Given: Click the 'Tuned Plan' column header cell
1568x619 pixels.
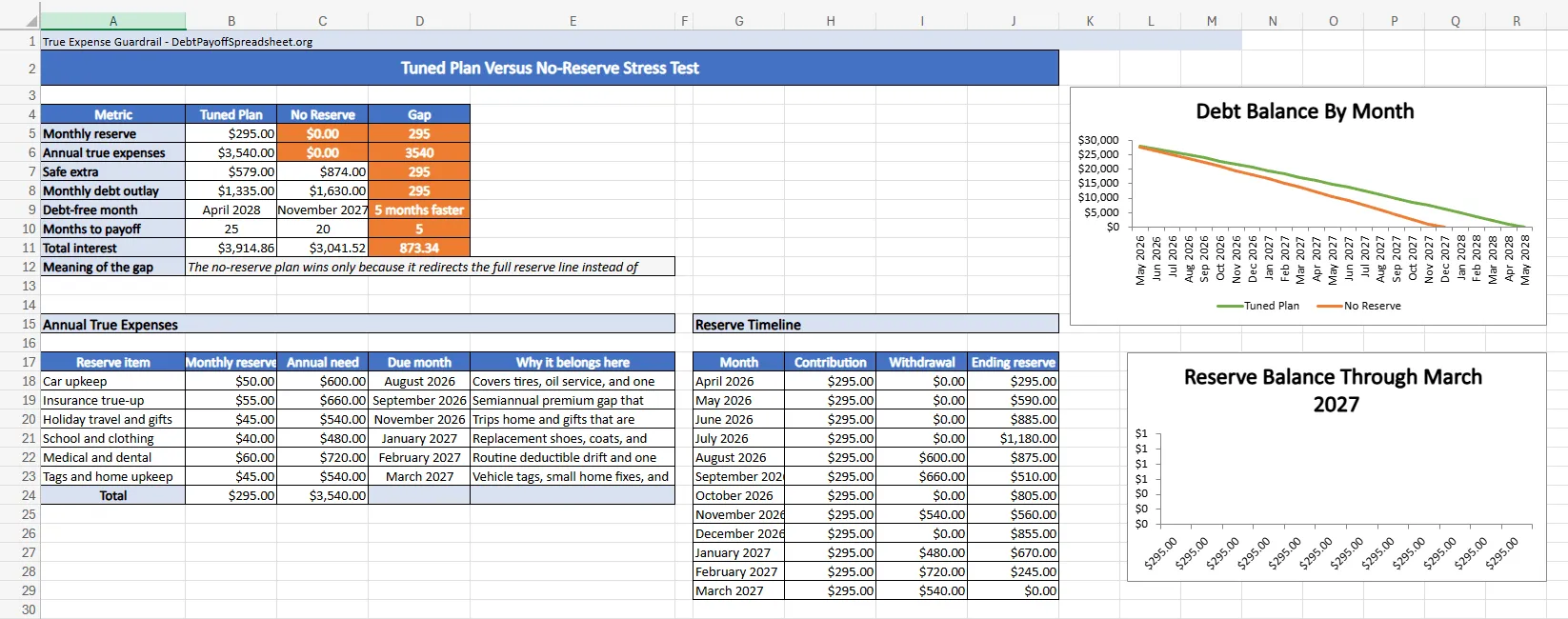Looking at the screenshot, I should 231,114.
